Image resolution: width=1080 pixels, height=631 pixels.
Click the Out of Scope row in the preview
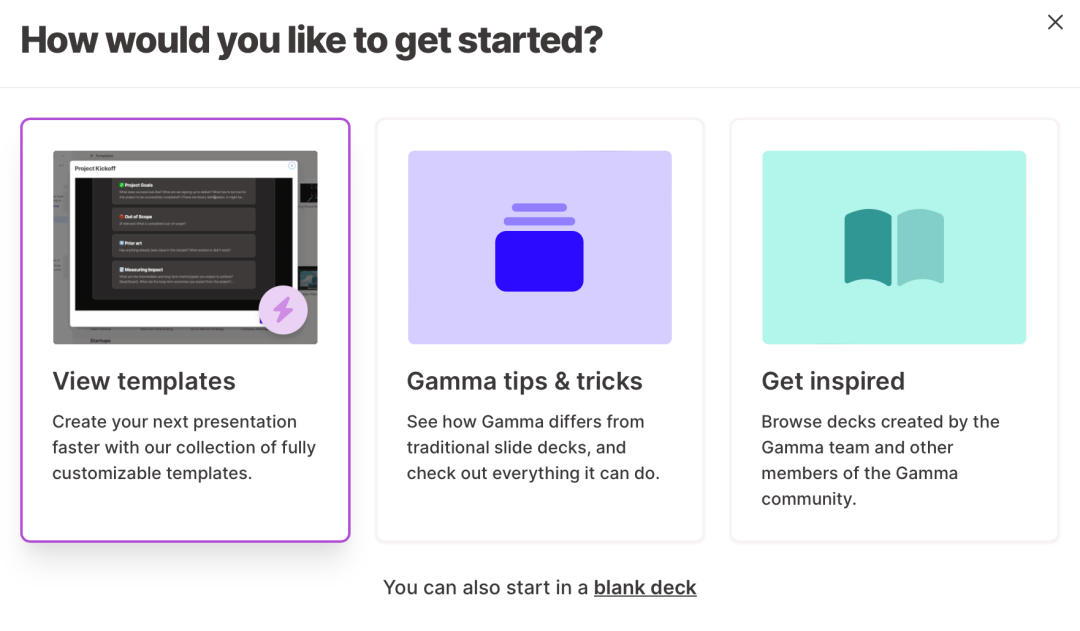183,219
